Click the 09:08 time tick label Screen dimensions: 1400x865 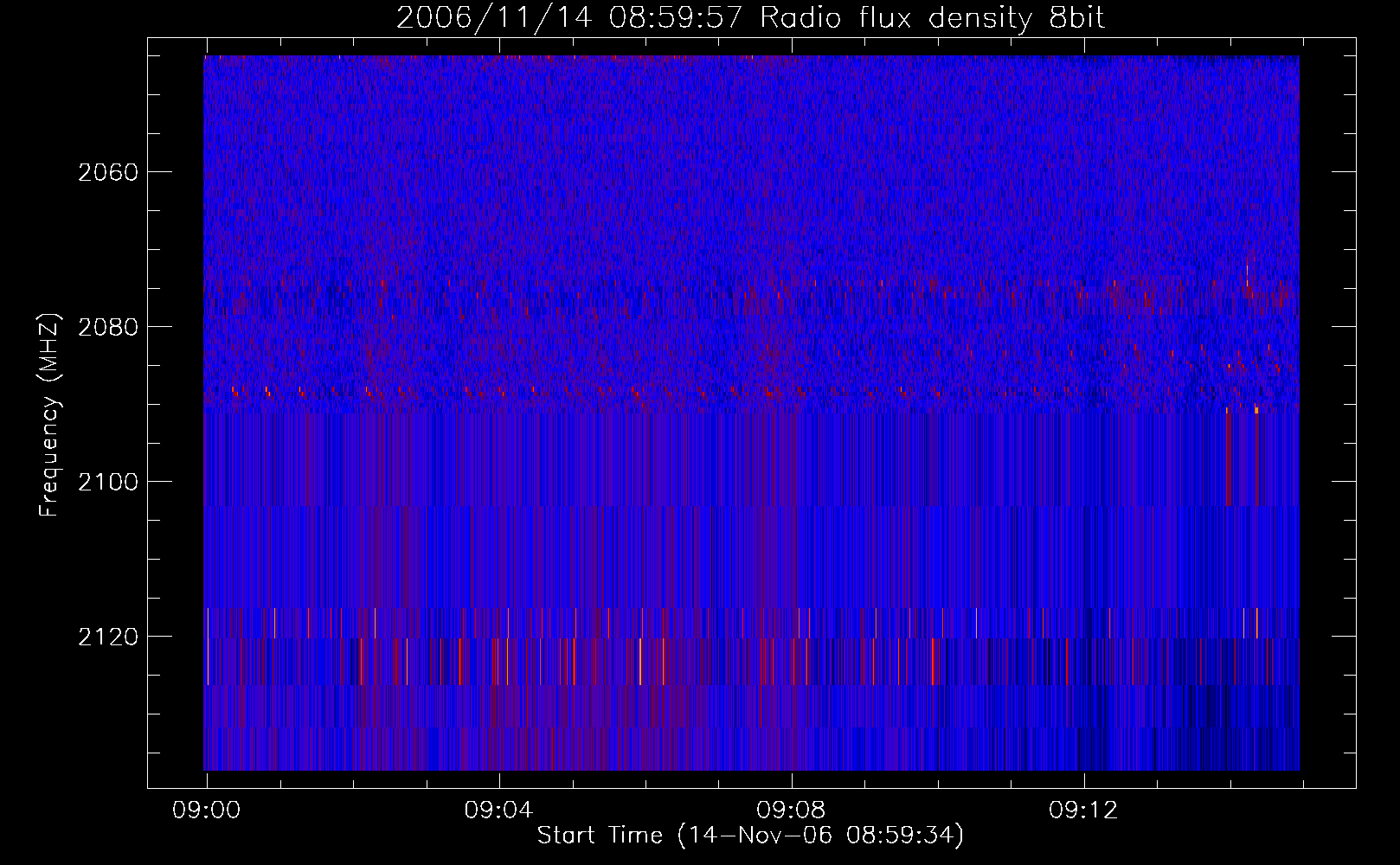(x=791, y=811)
